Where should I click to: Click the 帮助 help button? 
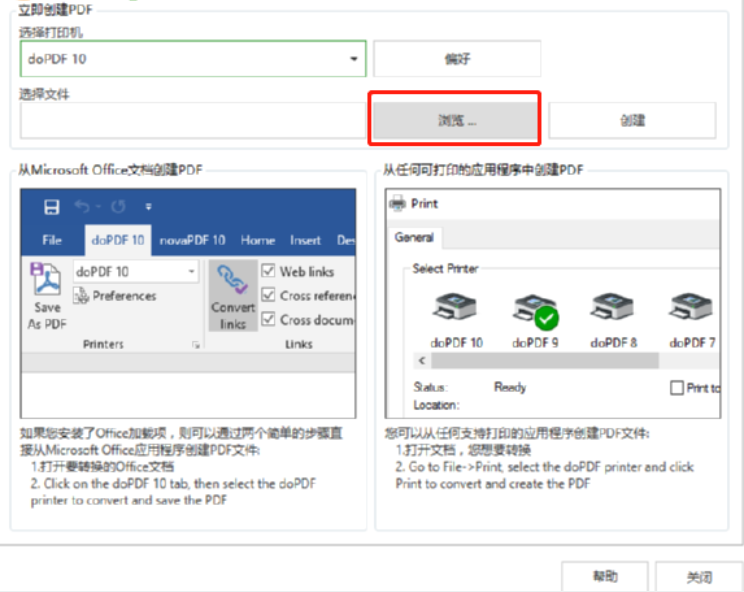coord(605,576)
